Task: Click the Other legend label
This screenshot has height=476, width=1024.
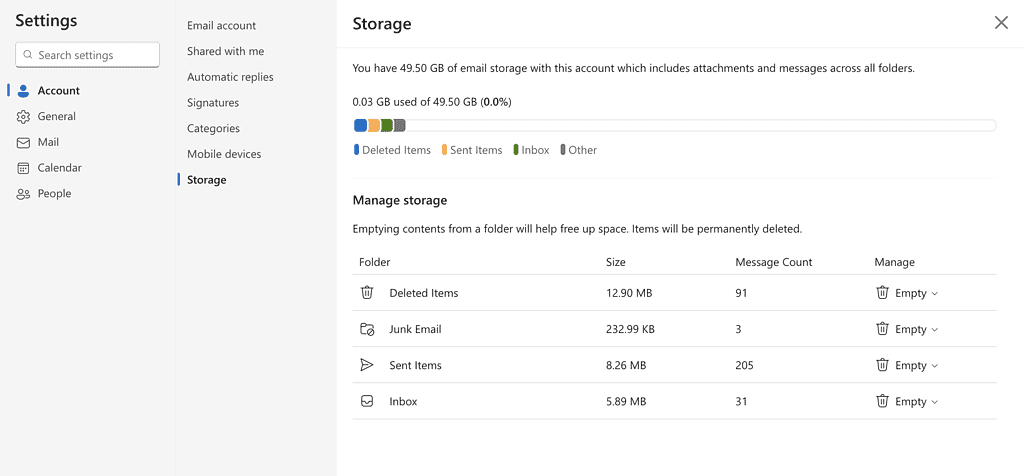Action: [x=583, y=150]
